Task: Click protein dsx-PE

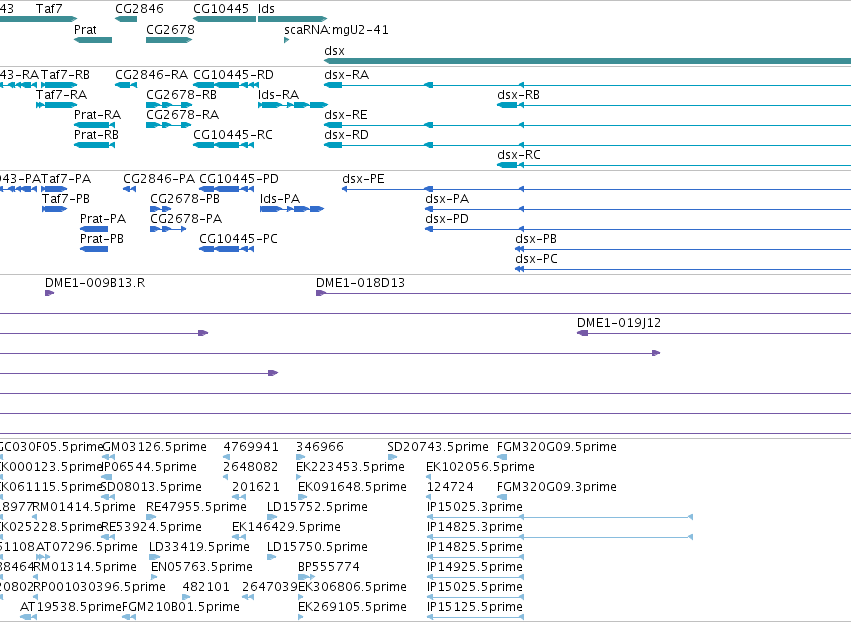Action: pyautogui.click(x=363, y=179)
